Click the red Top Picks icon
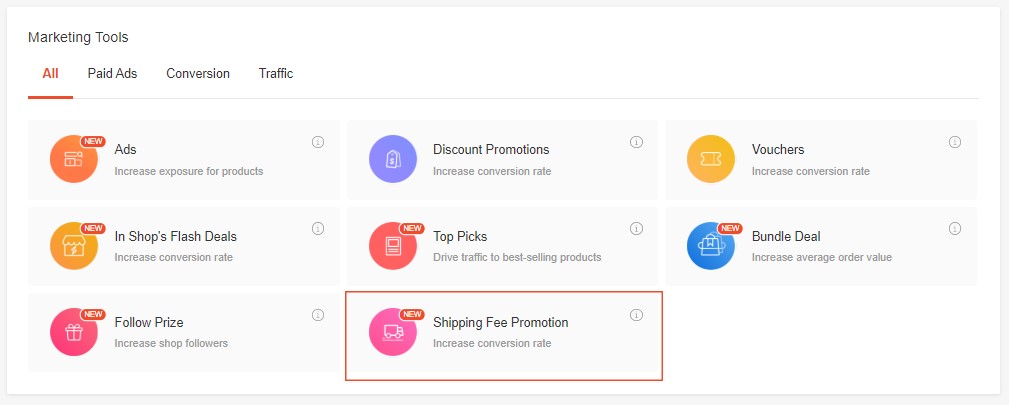This screenshot has height=405, width=1009. 393,246
